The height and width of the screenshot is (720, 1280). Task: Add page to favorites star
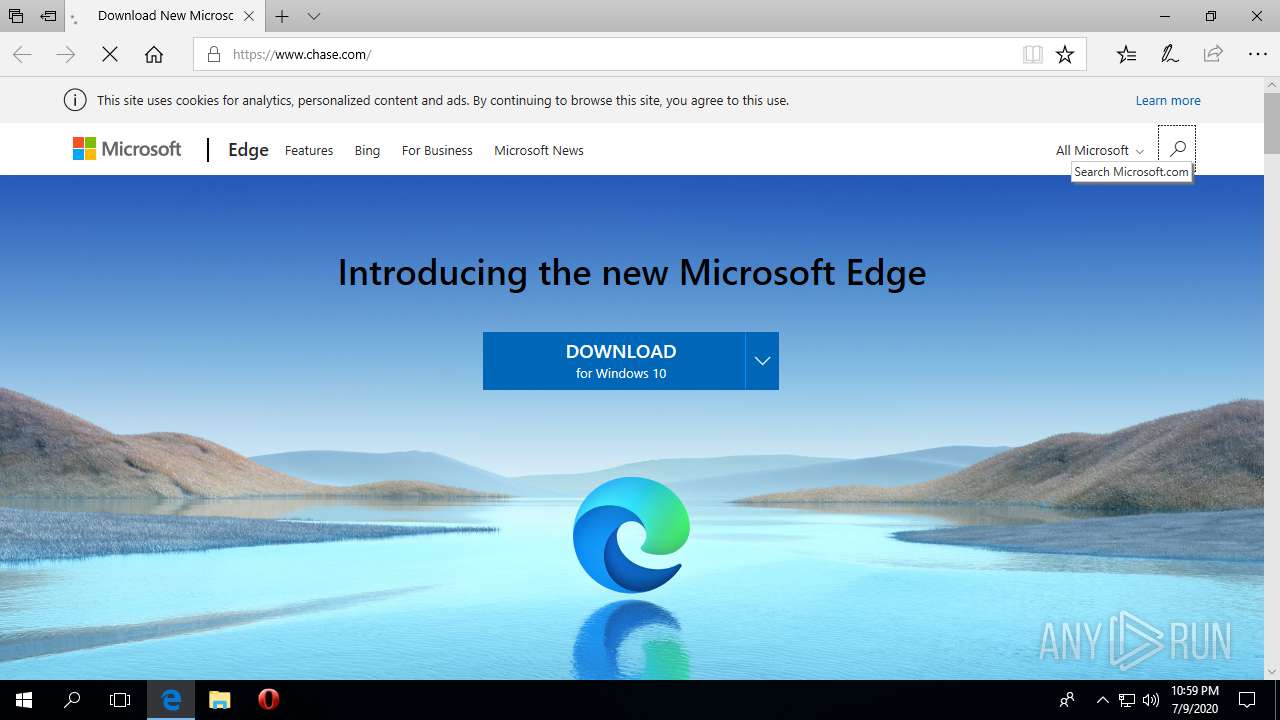point(1065,54)
